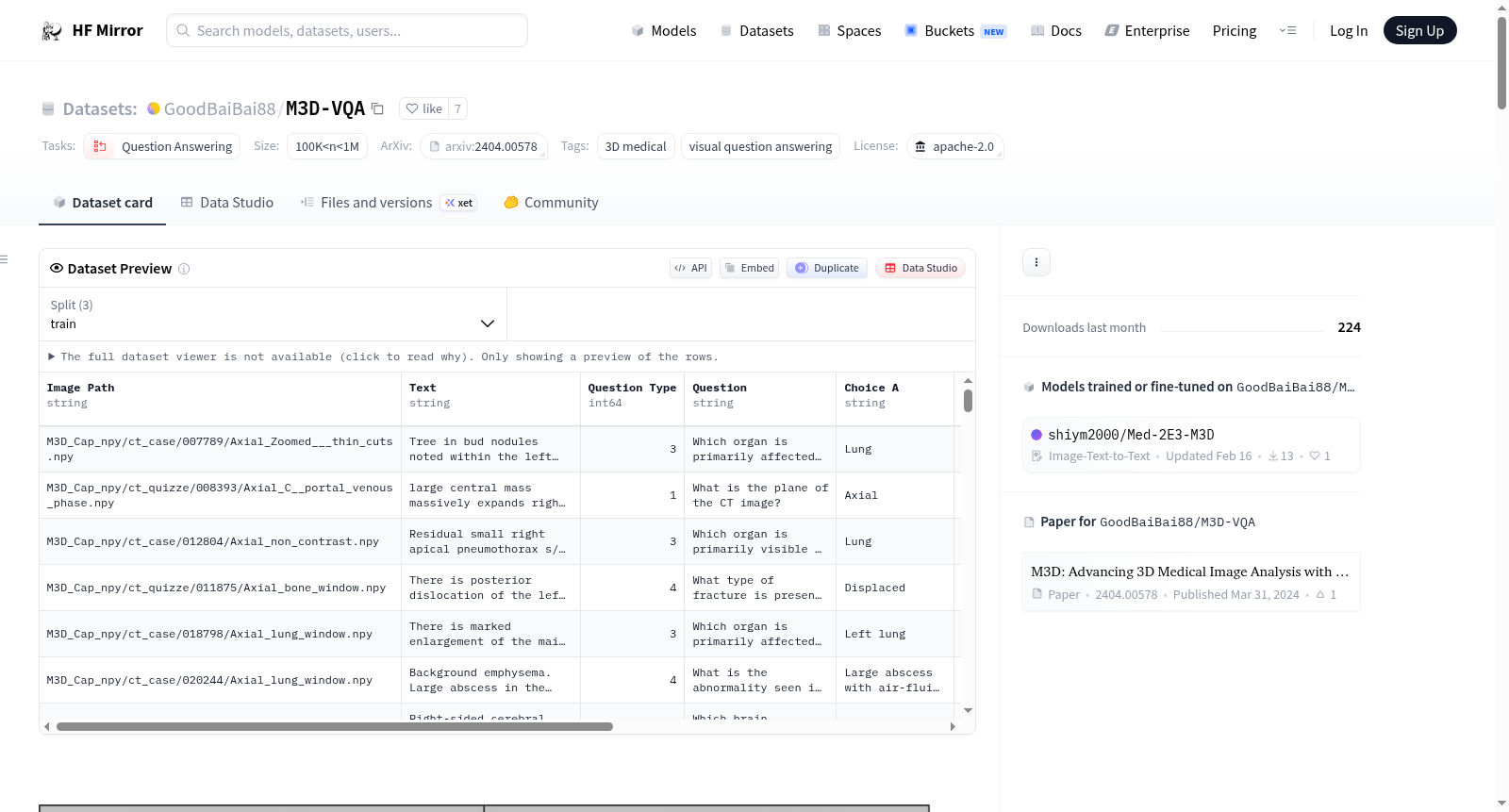Screen dimensions: 1509x812
Task: Open the M3D paper card
Action: coord(1191,582)
